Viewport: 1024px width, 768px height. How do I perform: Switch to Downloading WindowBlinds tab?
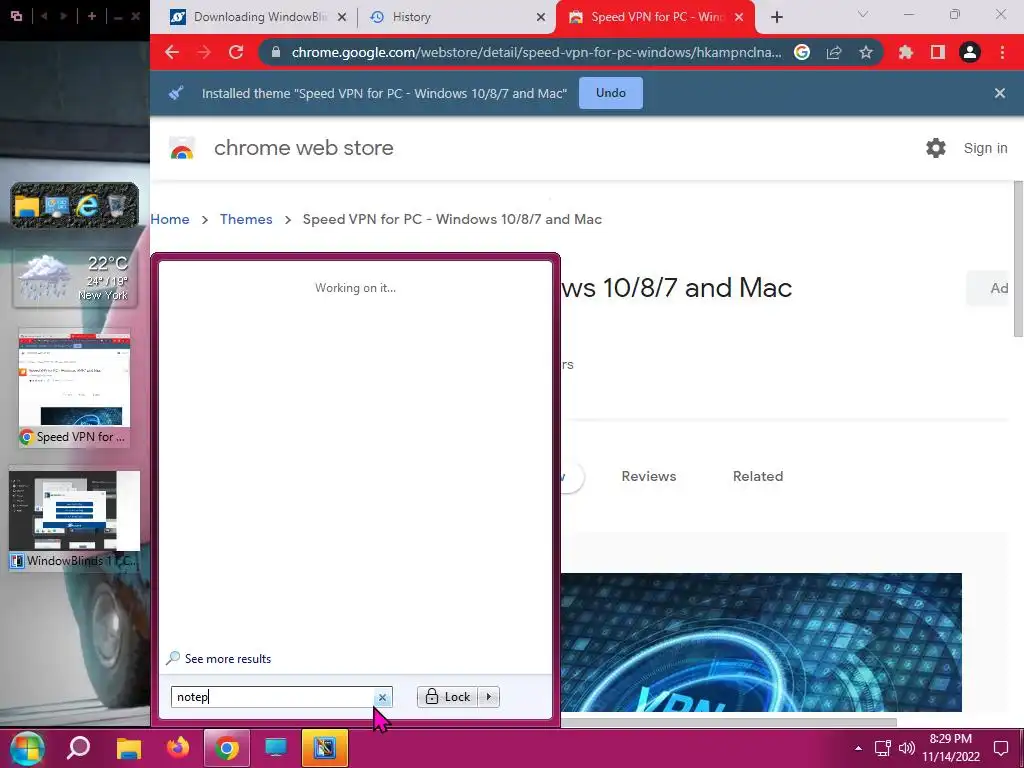(258, 17)
